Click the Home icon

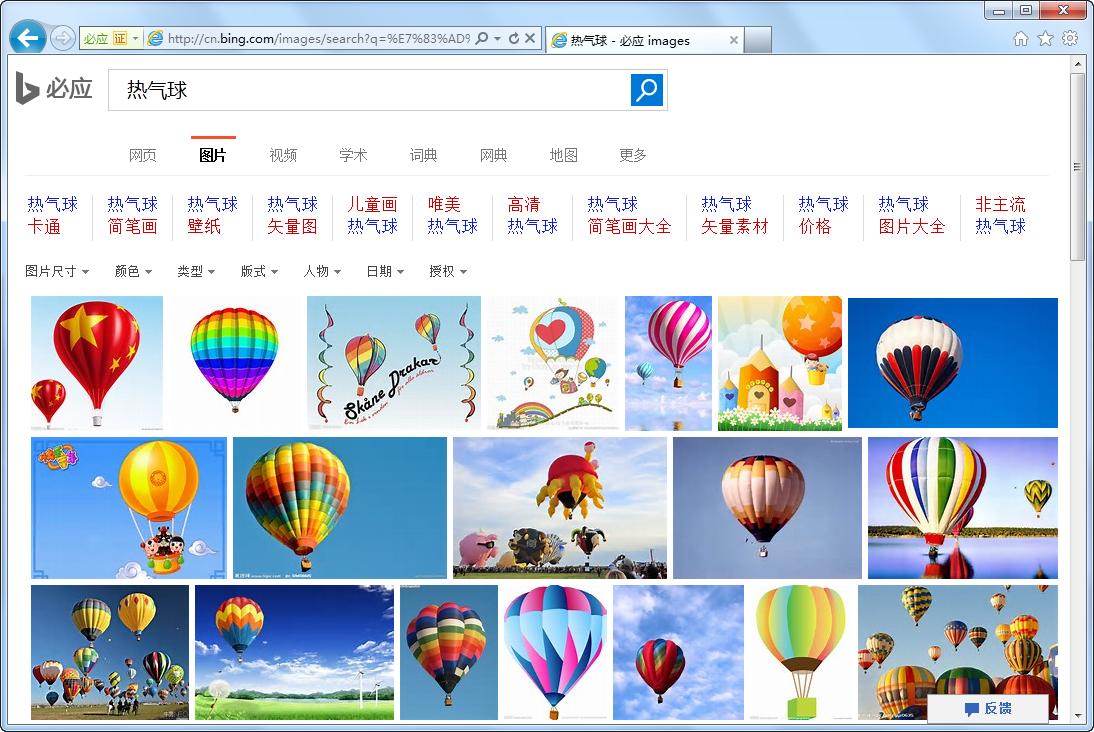(x=1022, y=38)
